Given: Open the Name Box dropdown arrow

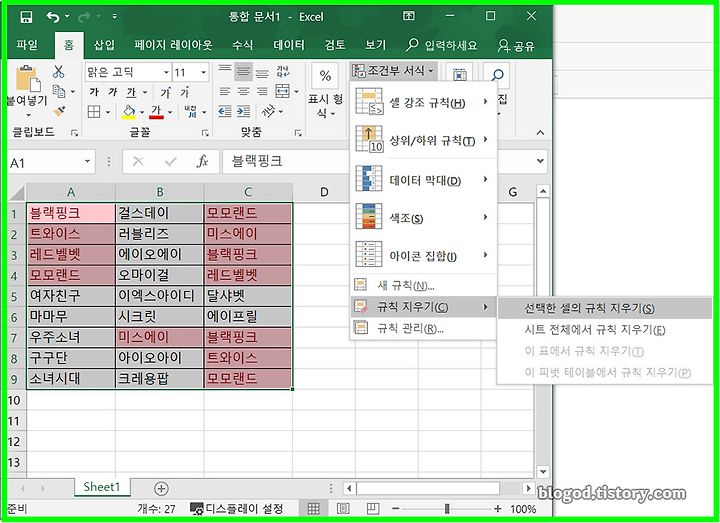Looking at the screenshot, I should (87, 162).
